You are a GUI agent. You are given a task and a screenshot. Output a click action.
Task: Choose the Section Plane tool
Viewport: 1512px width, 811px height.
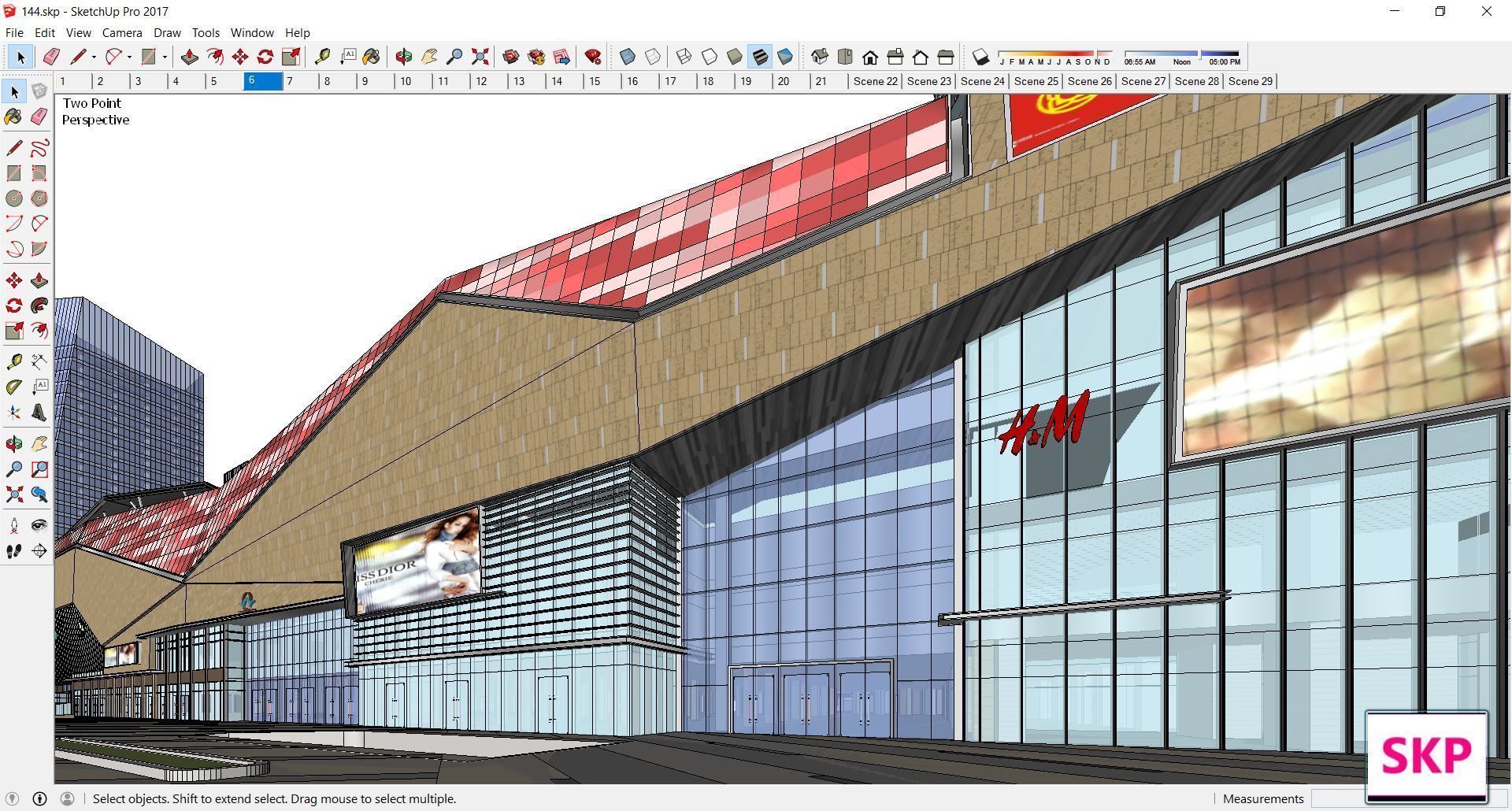coord(39,551)
